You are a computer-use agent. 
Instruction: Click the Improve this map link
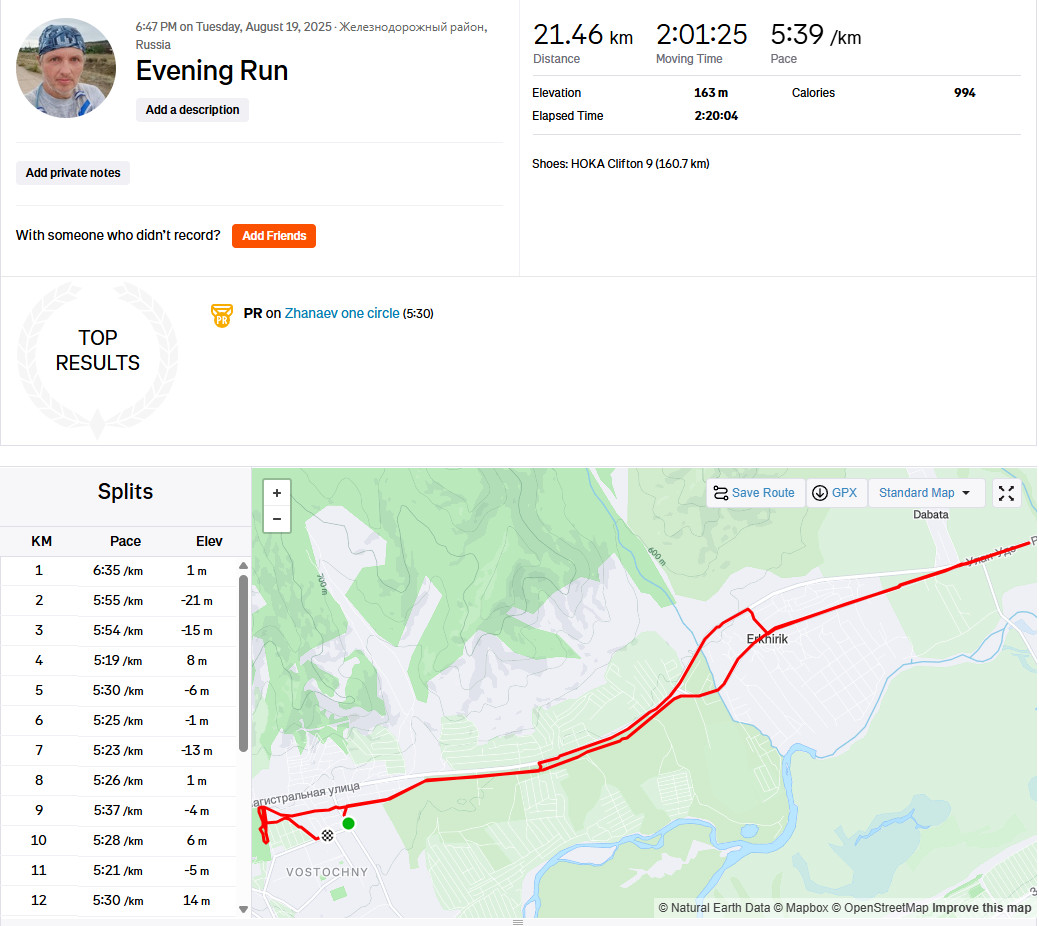981,907
